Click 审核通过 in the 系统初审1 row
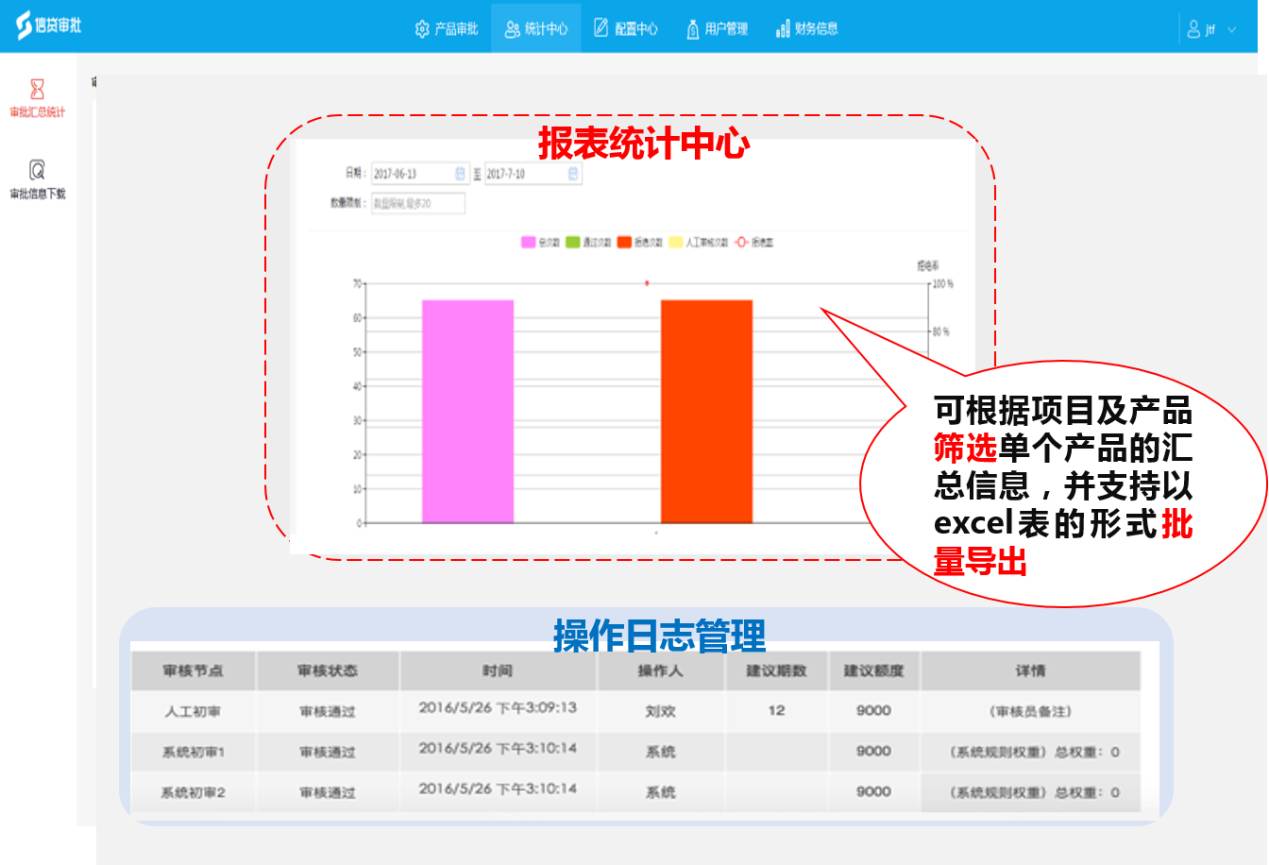1269x865 pixels. 328,752
